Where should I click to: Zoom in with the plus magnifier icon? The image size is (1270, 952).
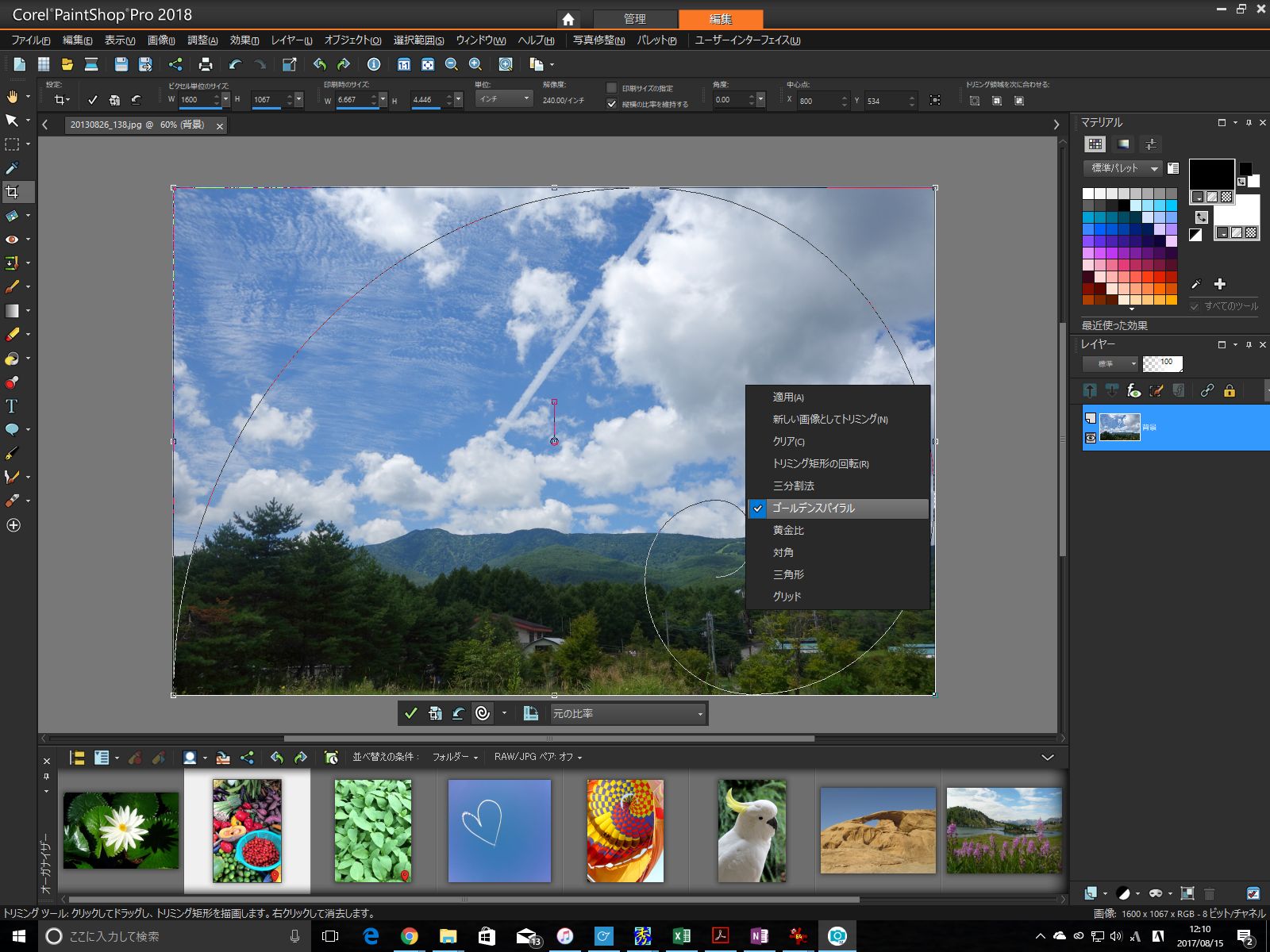coord(475,64)
